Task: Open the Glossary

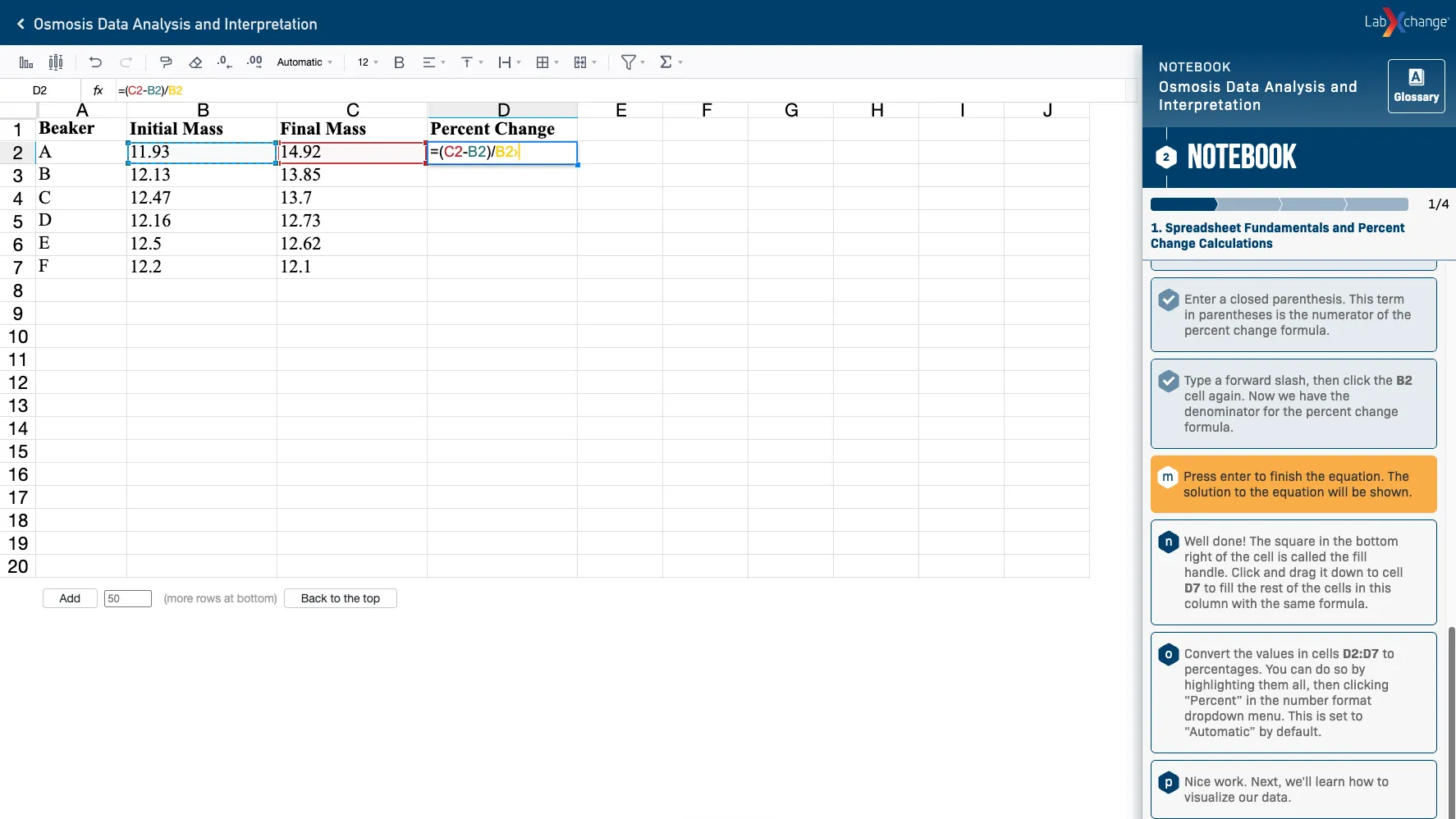Action: point(1416,85)
